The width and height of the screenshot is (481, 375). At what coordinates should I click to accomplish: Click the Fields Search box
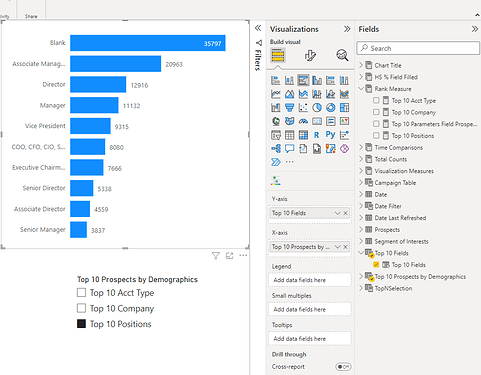(418, 48)
